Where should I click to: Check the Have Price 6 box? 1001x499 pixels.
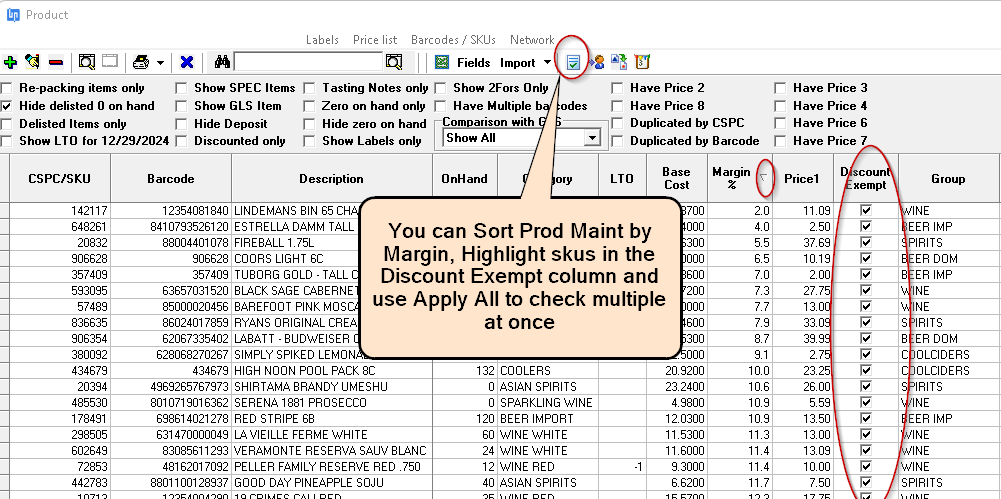tap(780, 123)
